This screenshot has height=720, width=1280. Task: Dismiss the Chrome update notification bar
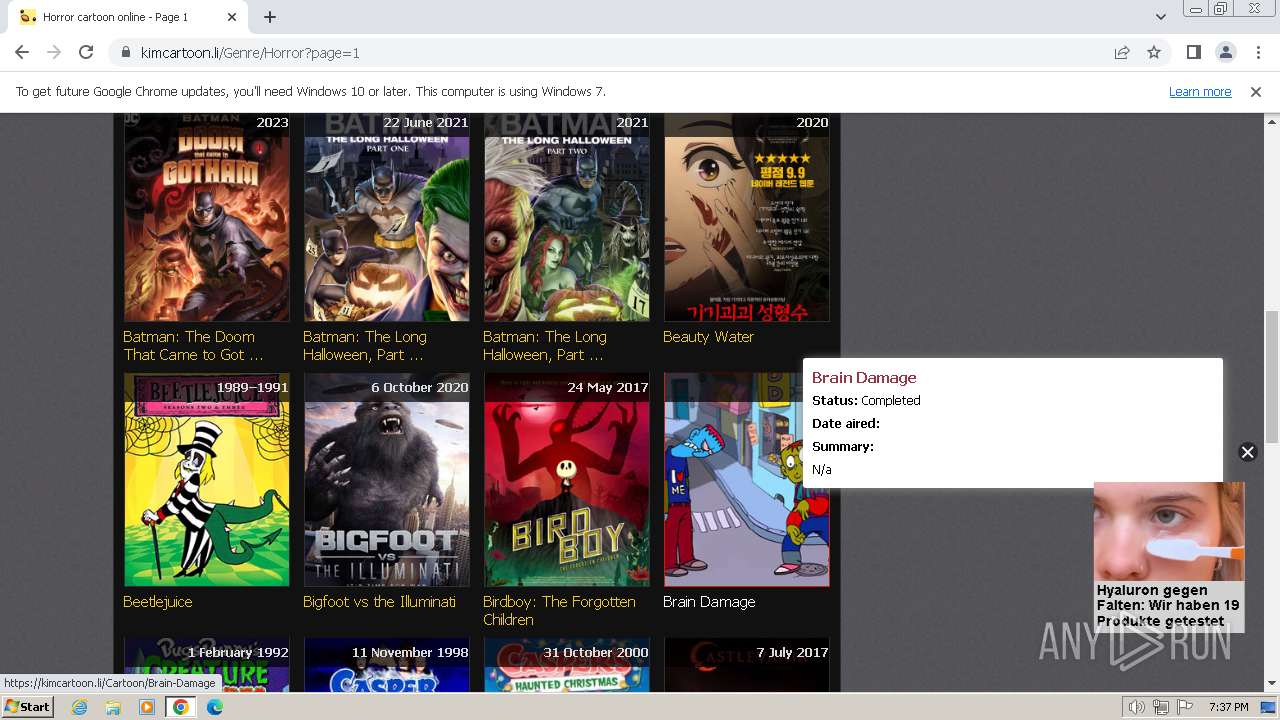[1256, 91]
